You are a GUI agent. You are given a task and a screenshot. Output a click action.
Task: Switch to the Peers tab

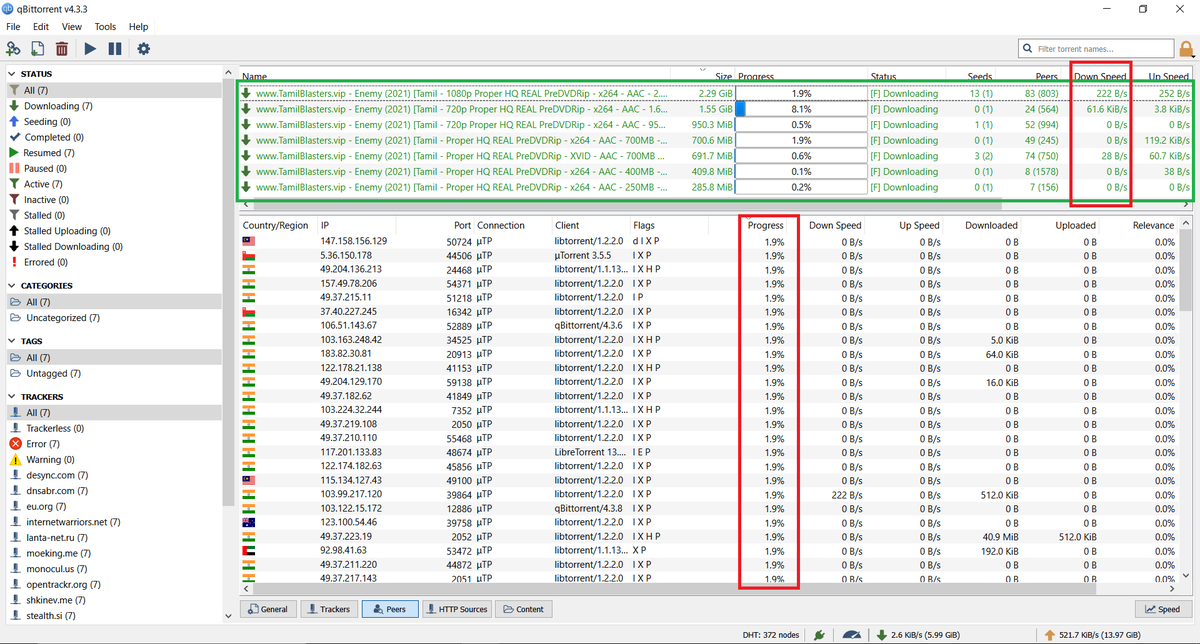click(x=389, y=609)
